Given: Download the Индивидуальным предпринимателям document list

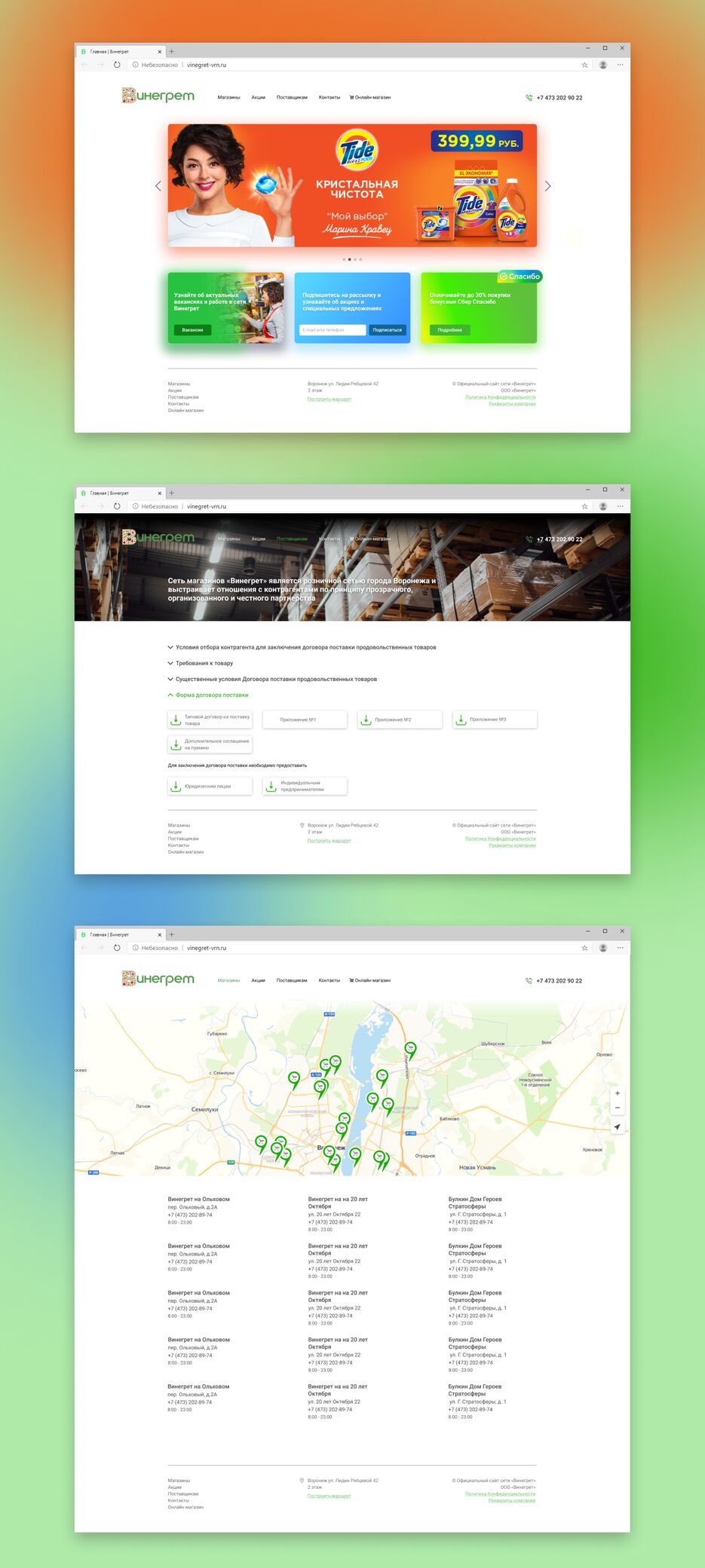Looking at the screenshot, I should (305, 786).
